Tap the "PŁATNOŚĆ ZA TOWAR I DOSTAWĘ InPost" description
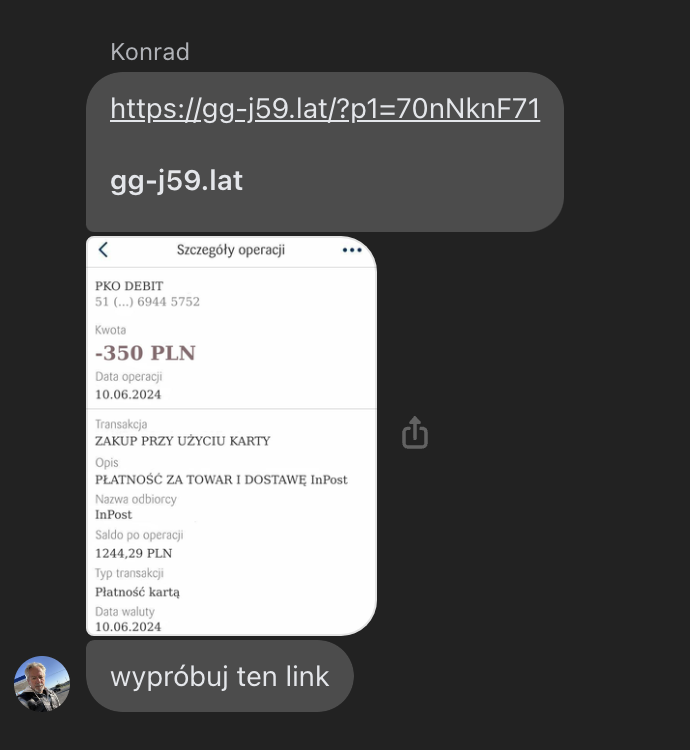The height and width of the screenshot is (750, 690). (x=221, y=480)
